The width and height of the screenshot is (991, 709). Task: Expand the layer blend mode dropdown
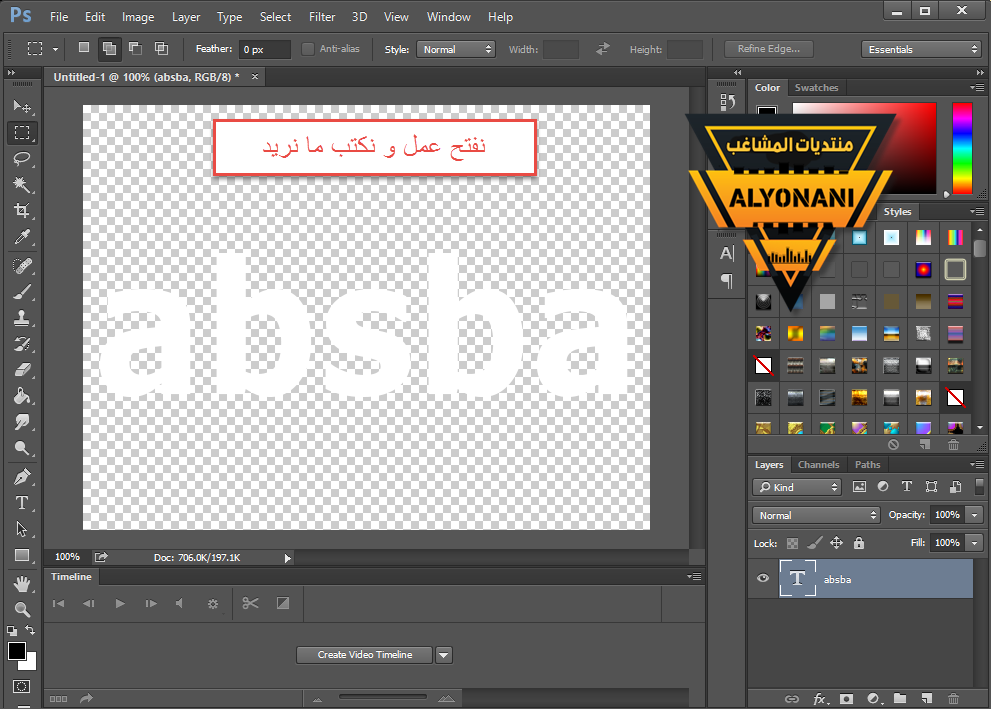(816, 515)
